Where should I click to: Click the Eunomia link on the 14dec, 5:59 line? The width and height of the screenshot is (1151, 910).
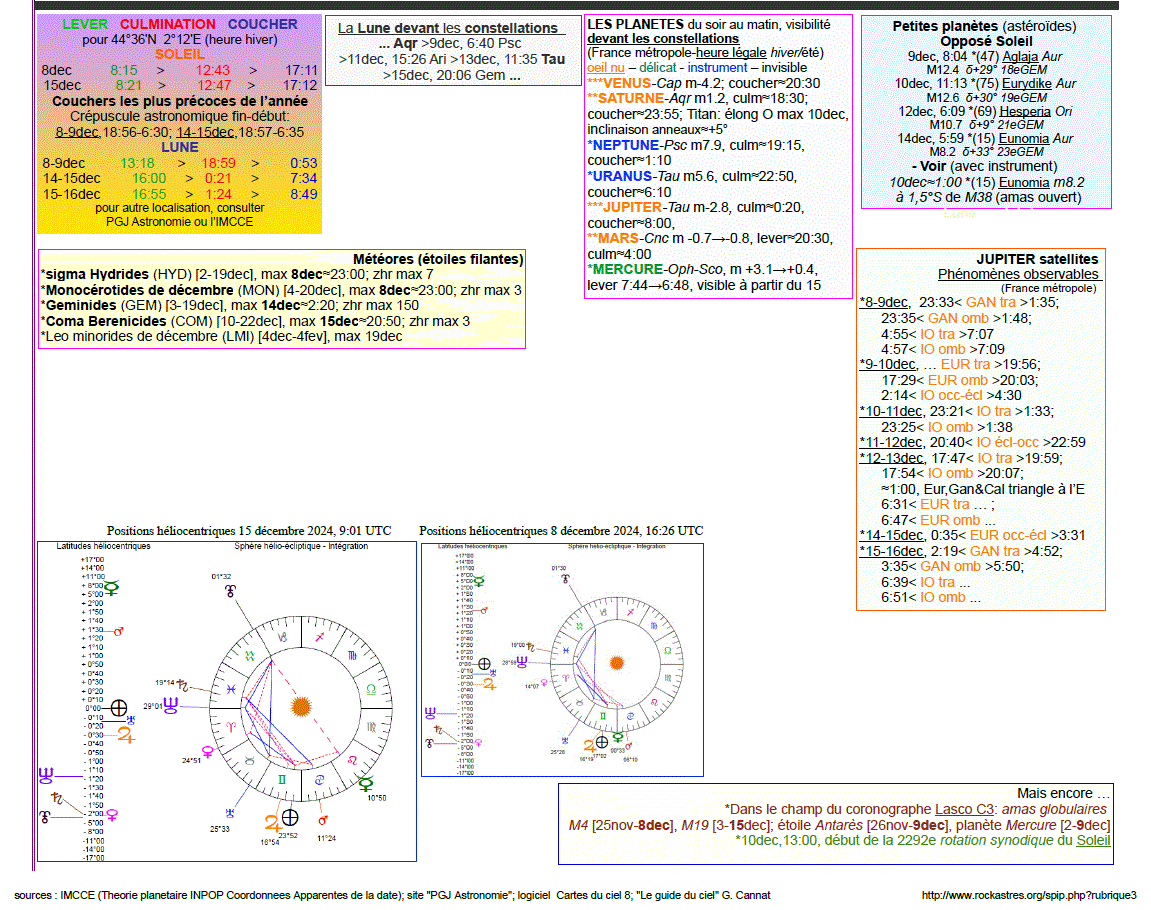click(1024, 139)
